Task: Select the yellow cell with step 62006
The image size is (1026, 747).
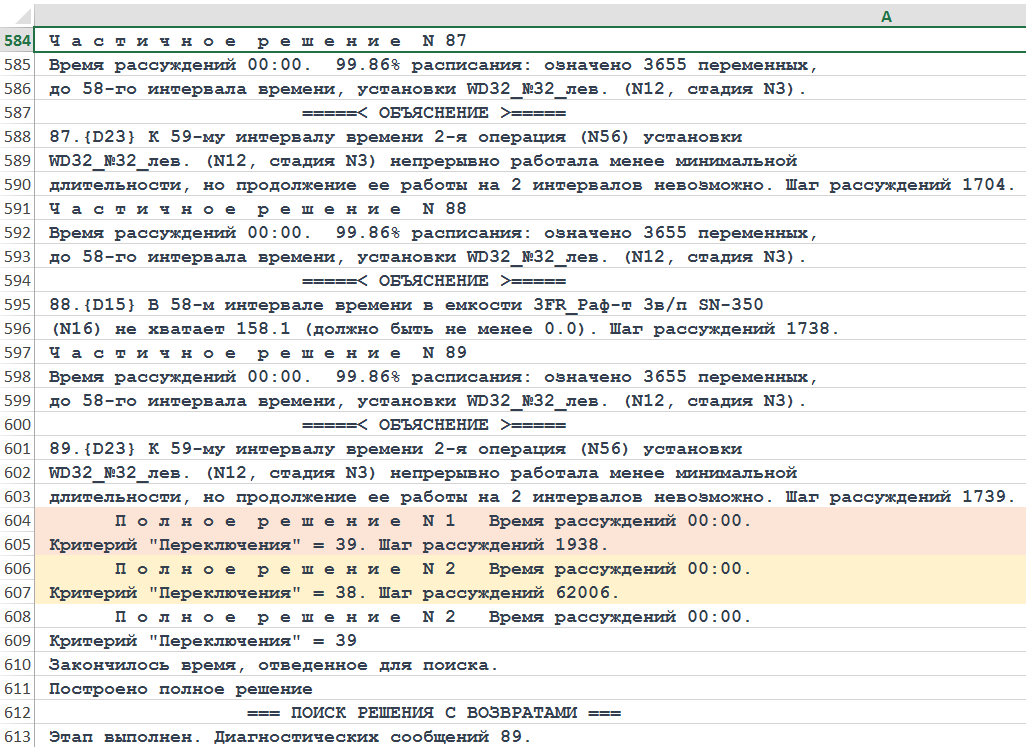Action: point(334,593)
